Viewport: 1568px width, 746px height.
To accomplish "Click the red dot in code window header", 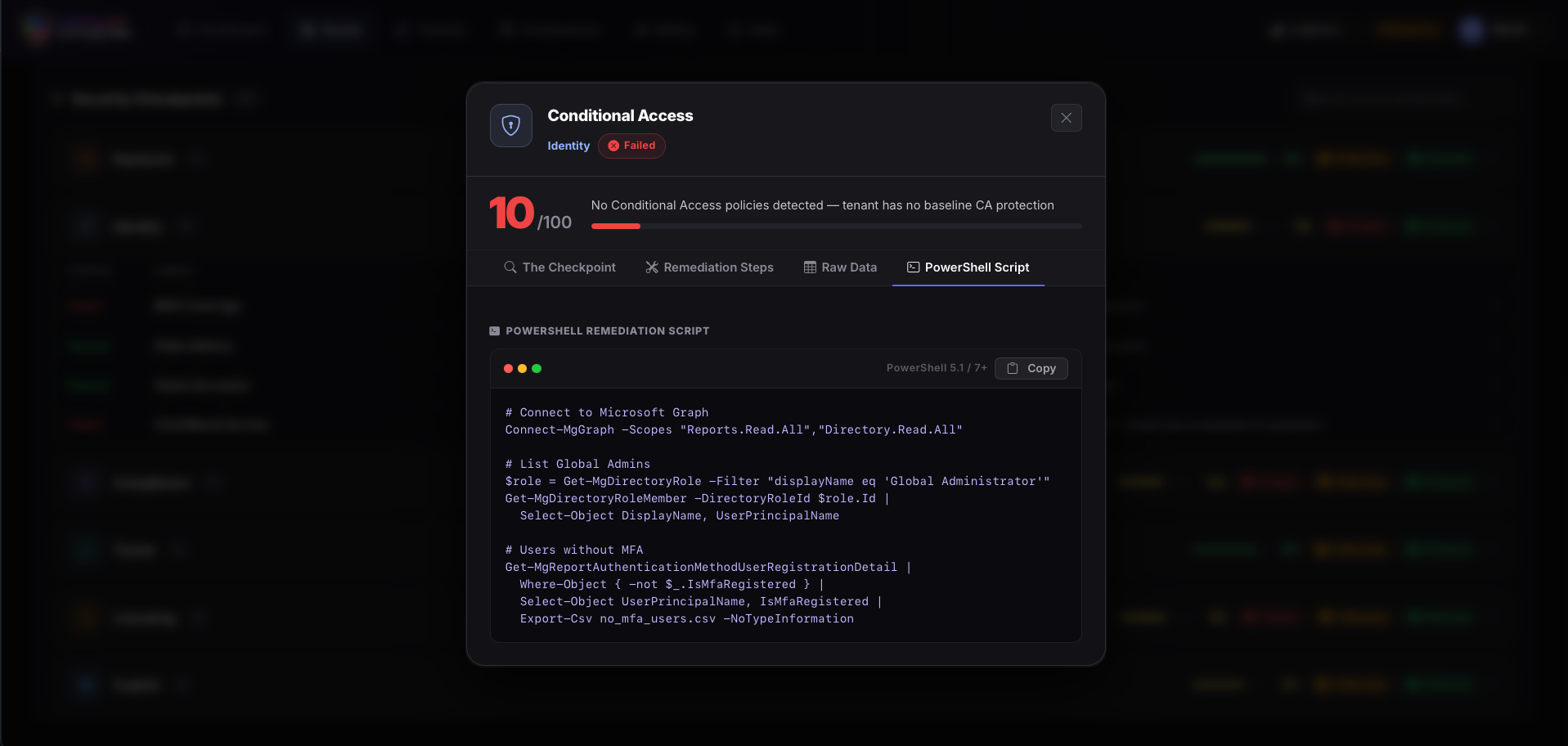I will coord(508,369).
